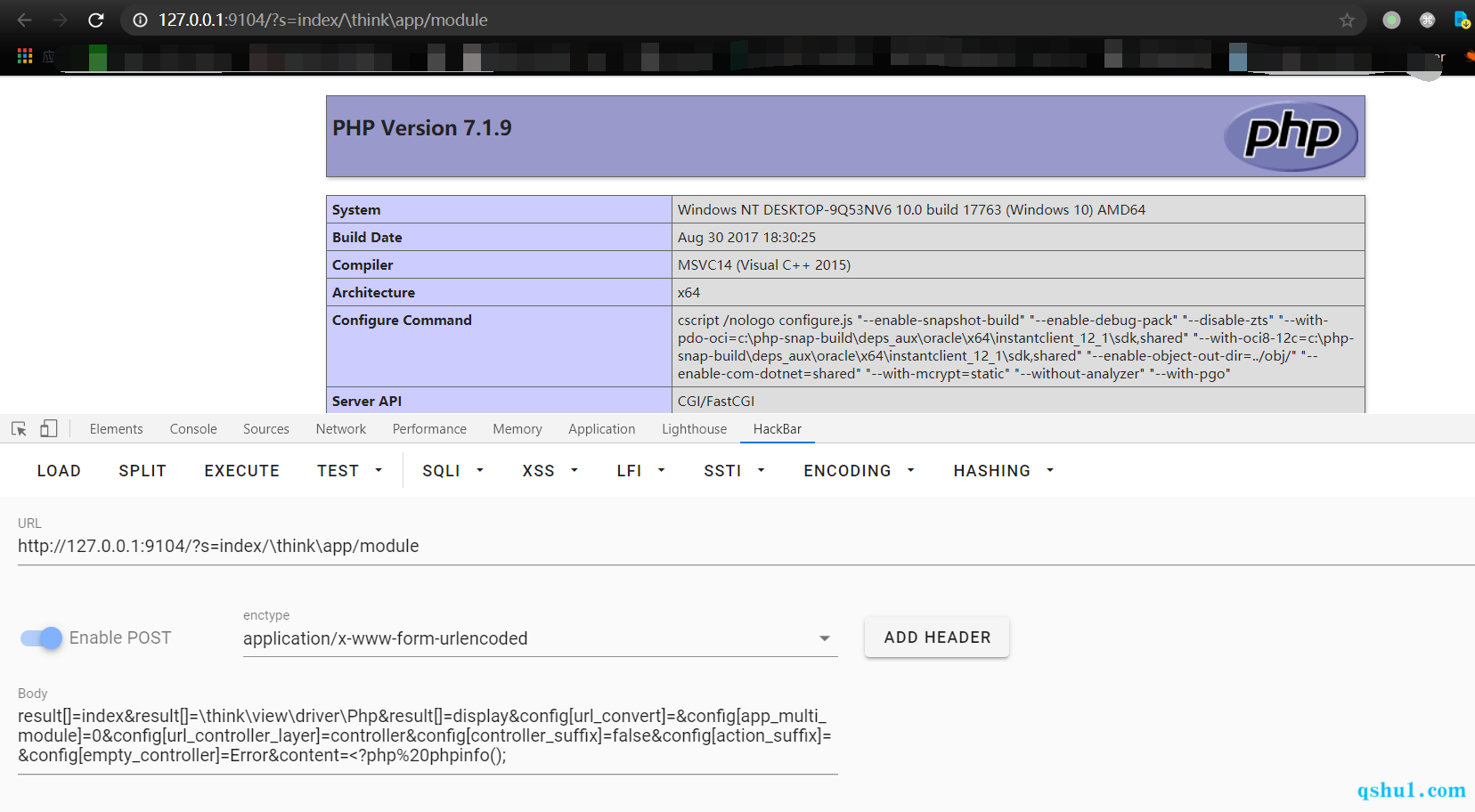Viewport: 1475px width, 812px height.
Task: Switch to the Console tab
Action: 193,429
